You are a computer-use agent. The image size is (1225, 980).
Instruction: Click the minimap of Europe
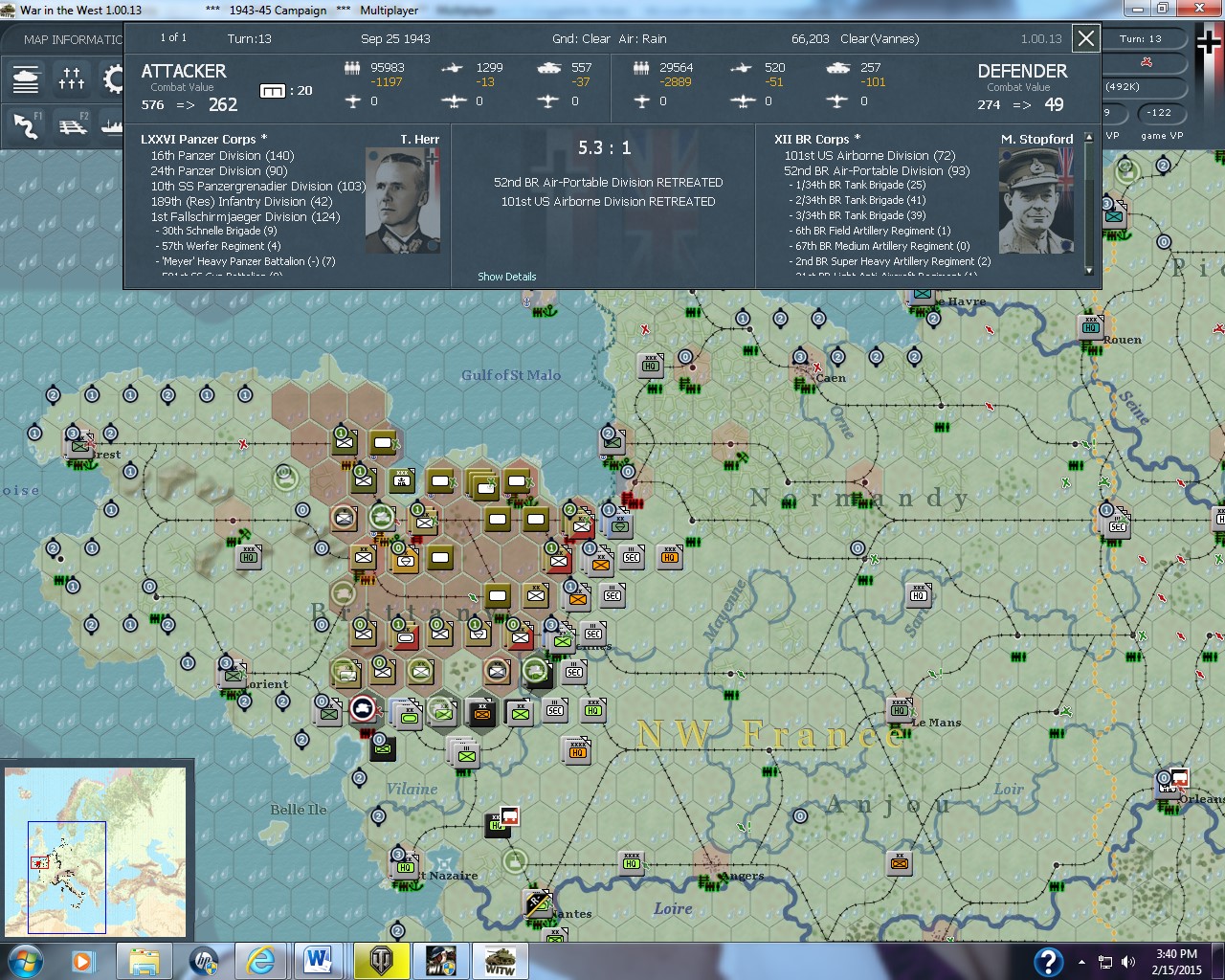coord(96,850)
